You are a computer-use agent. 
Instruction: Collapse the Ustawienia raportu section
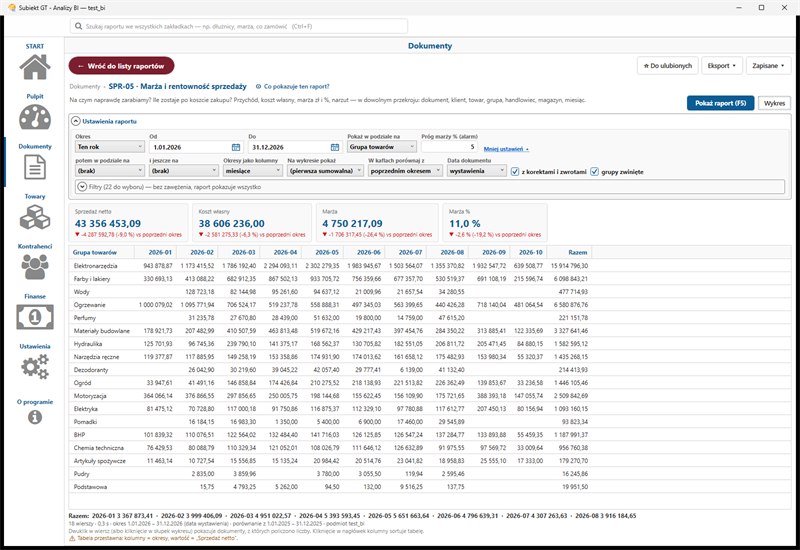pyautogui.click(x=76, y=121)
